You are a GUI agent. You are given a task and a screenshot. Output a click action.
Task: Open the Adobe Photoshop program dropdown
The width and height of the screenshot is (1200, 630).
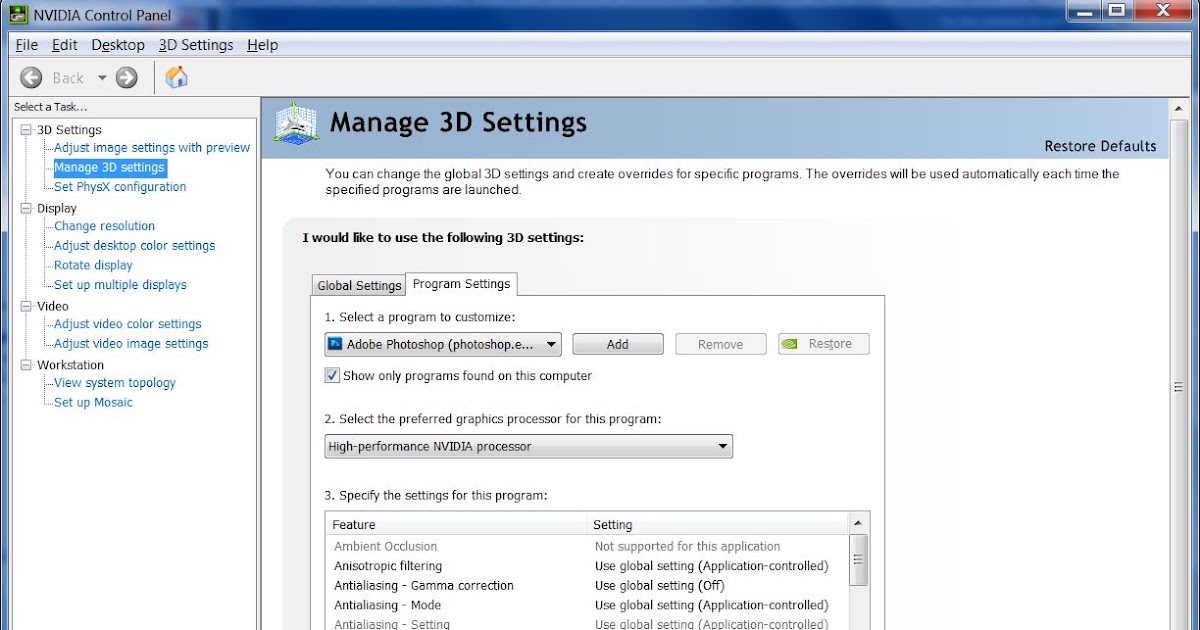coord(443,344)
